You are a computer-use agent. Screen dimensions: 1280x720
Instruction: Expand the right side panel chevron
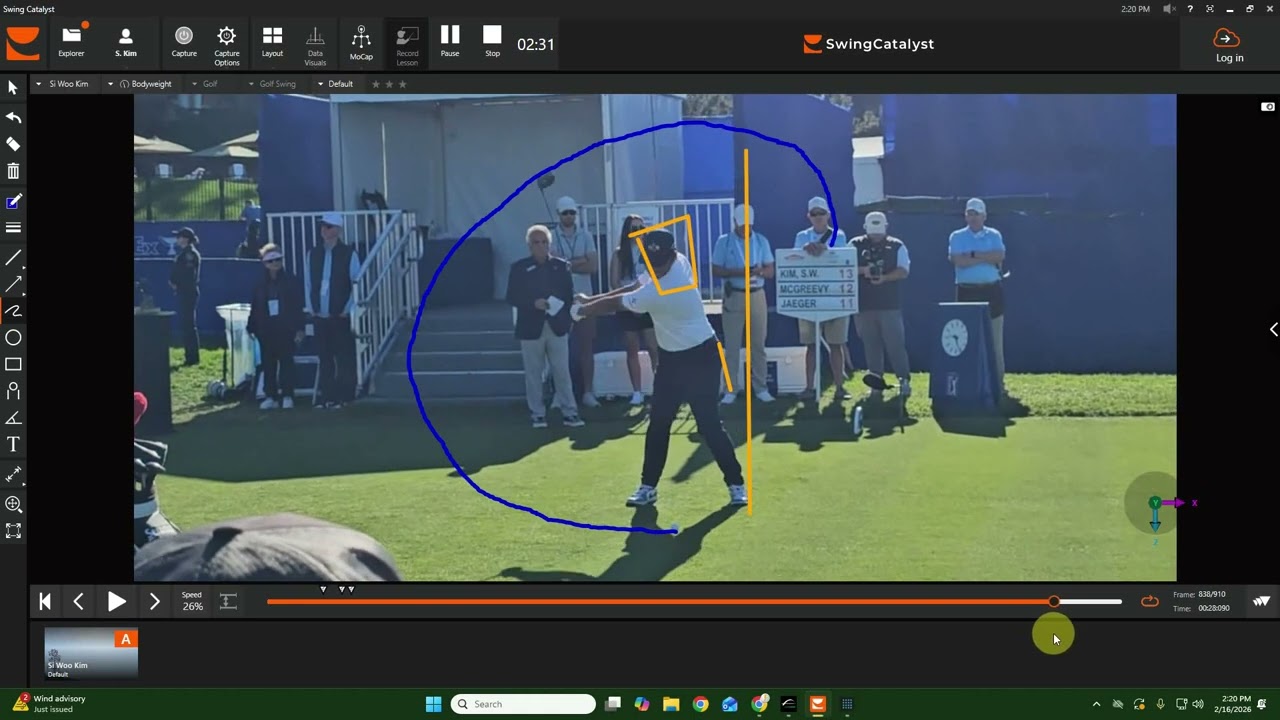click(x=1273, y=330)
